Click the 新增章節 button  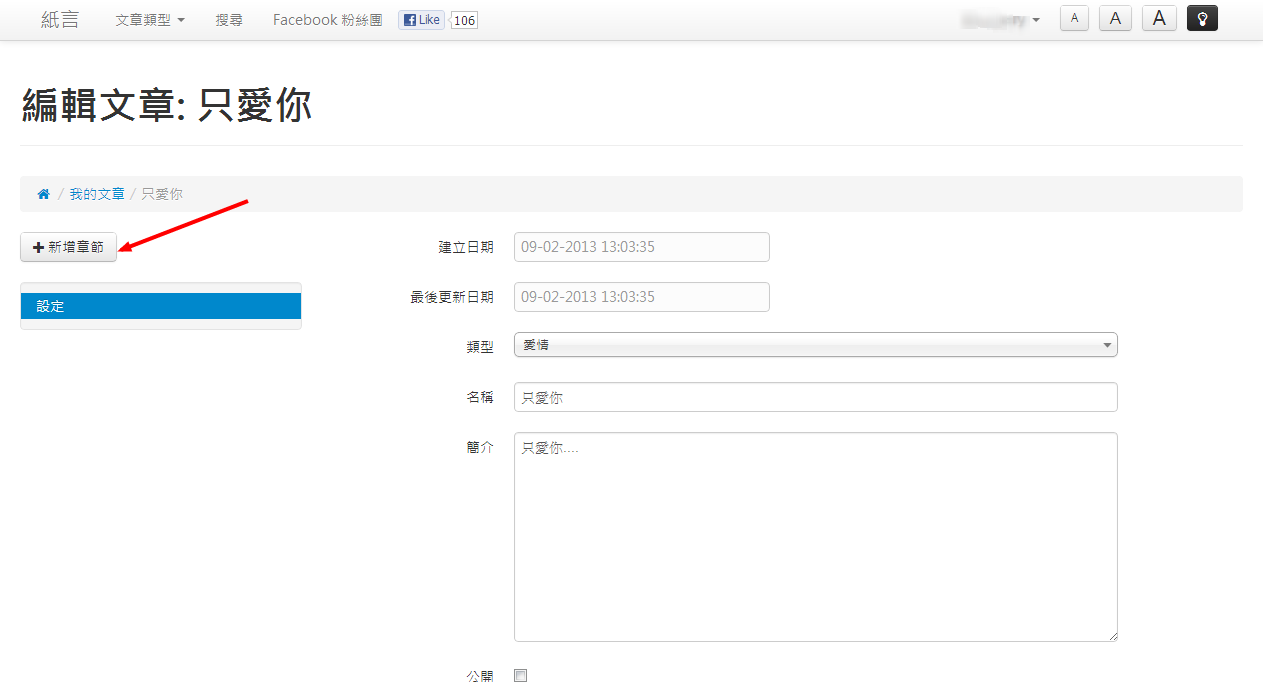pos(68,247)
